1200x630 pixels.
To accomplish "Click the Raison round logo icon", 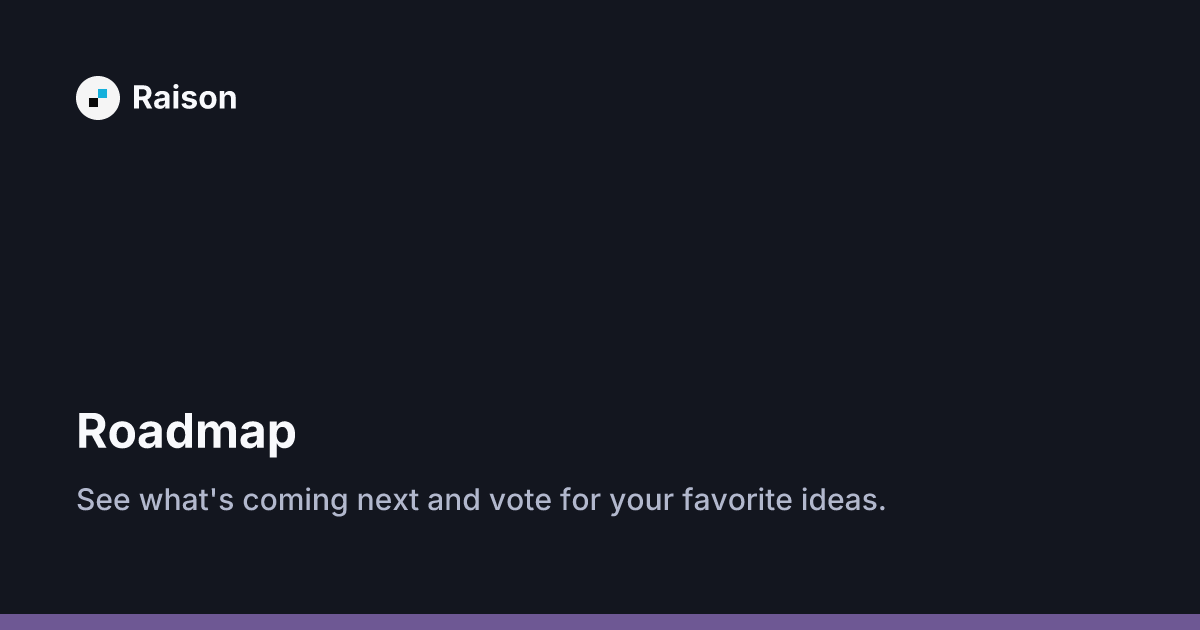I will [x=98, y=98].
